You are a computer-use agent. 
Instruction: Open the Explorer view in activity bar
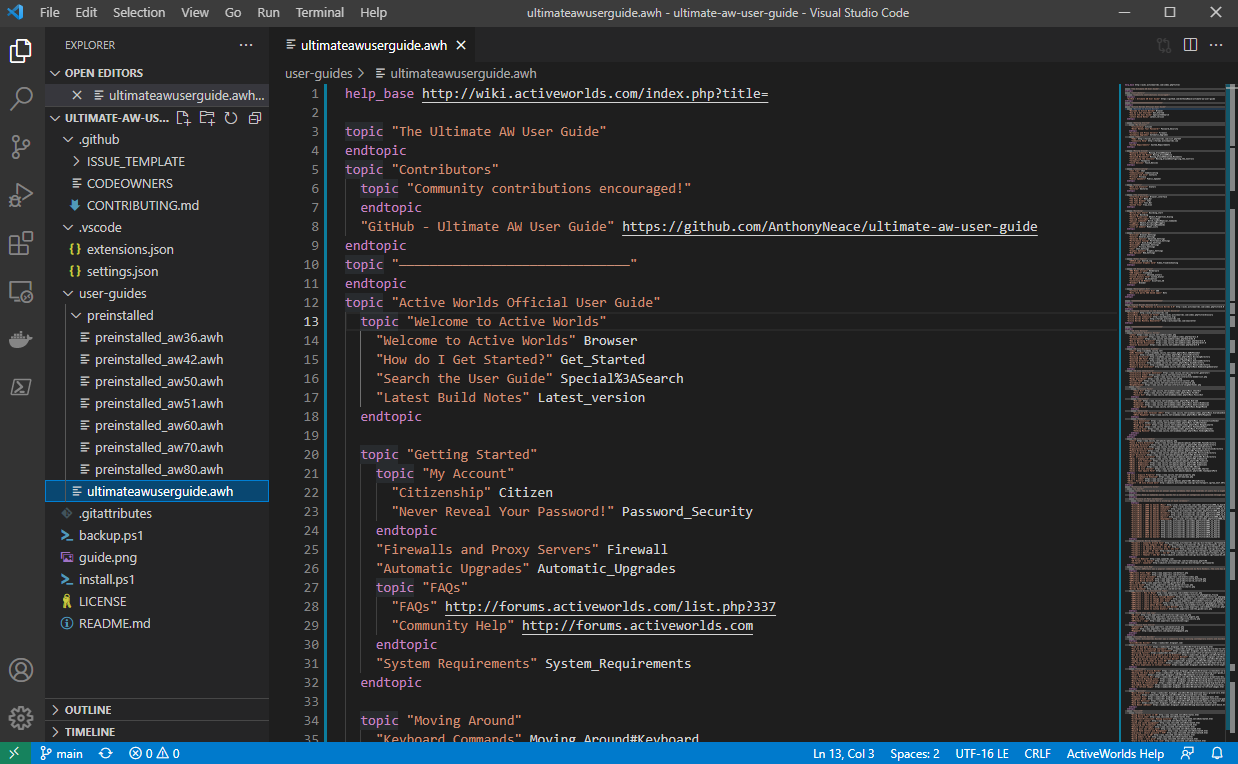click(22, 51)
